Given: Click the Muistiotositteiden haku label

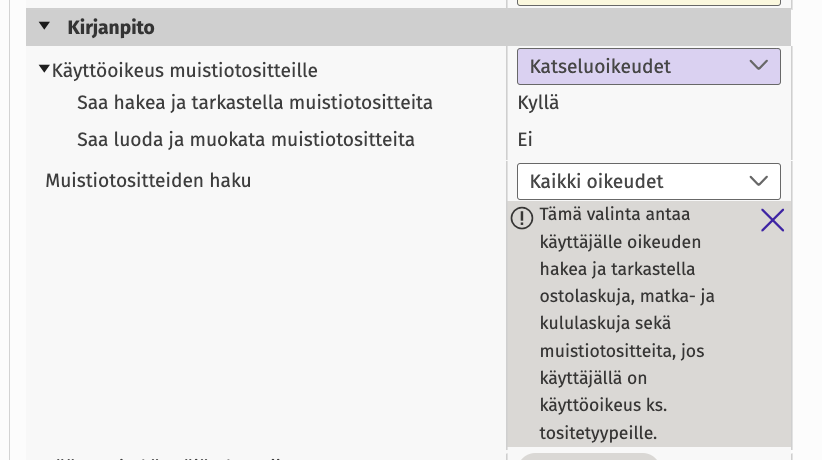Looking at the screenshot, I should click(x=148, y=180).
